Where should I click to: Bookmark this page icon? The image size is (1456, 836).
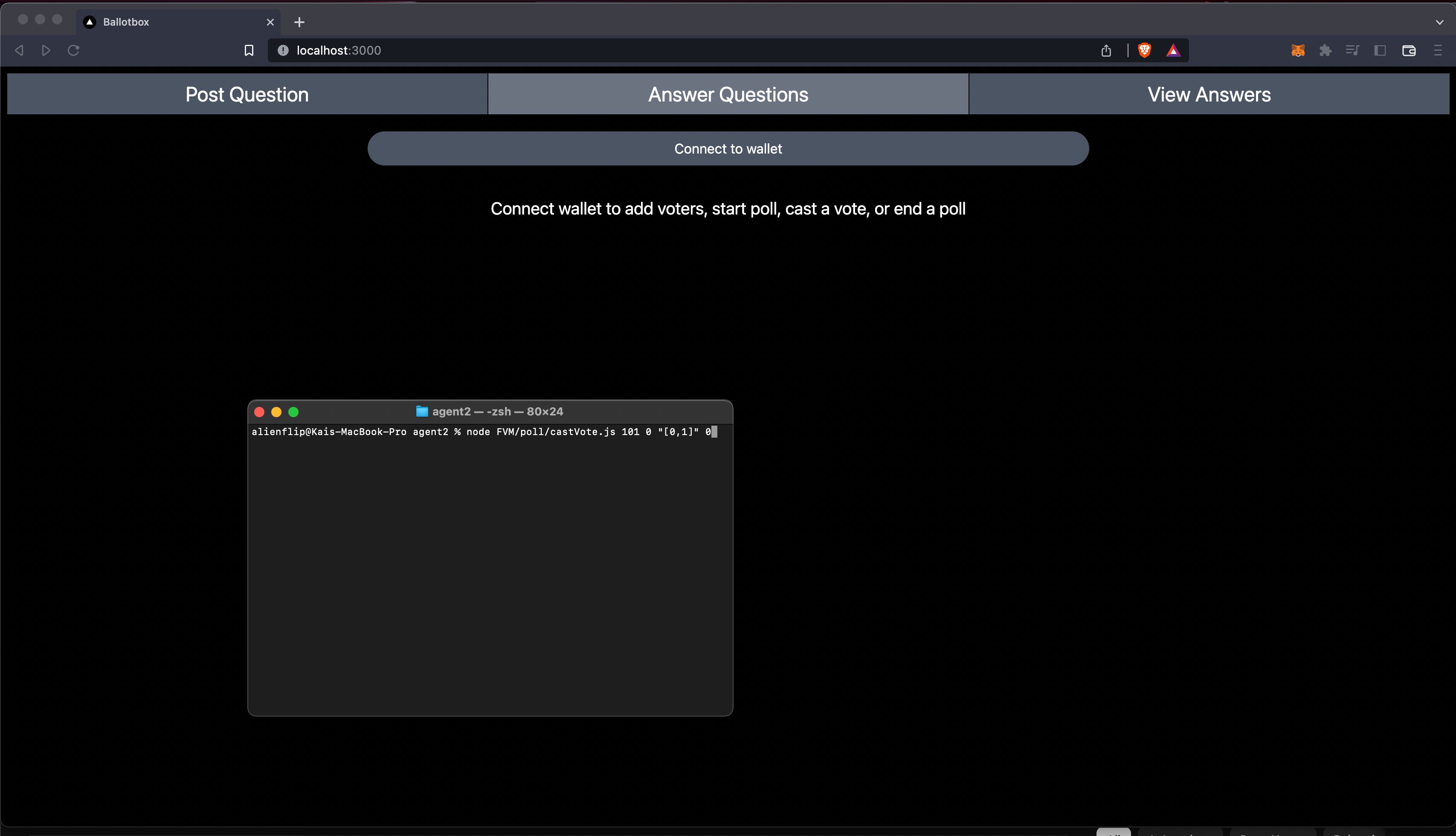click(x=249, y=50)
